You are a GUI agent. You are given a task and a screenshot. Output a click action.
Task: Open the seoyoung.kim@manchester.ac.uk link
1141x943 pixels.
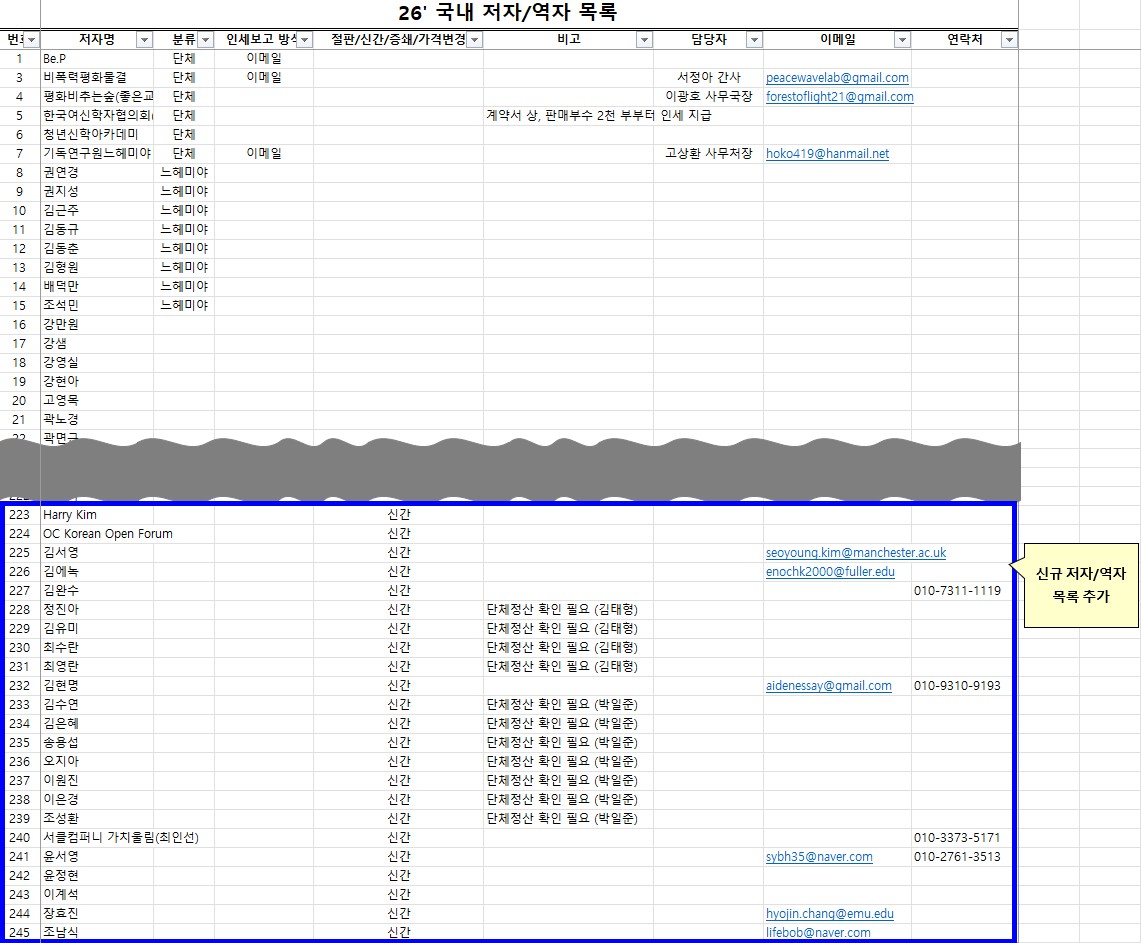[856, 553]
